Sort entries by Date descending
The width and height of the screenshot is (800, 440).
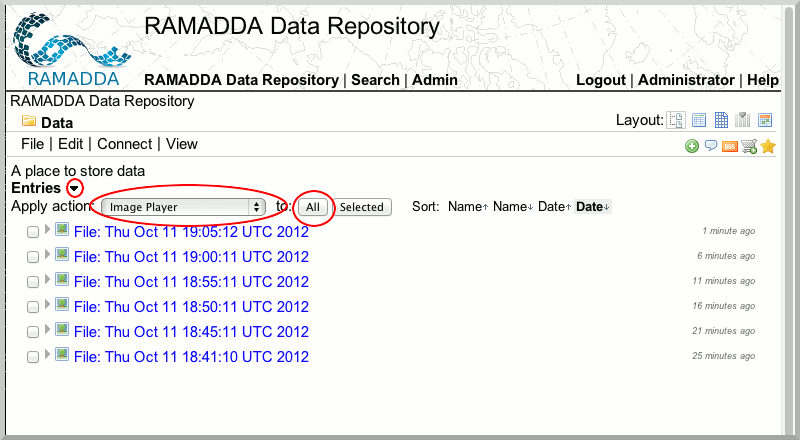click(593, 207)
